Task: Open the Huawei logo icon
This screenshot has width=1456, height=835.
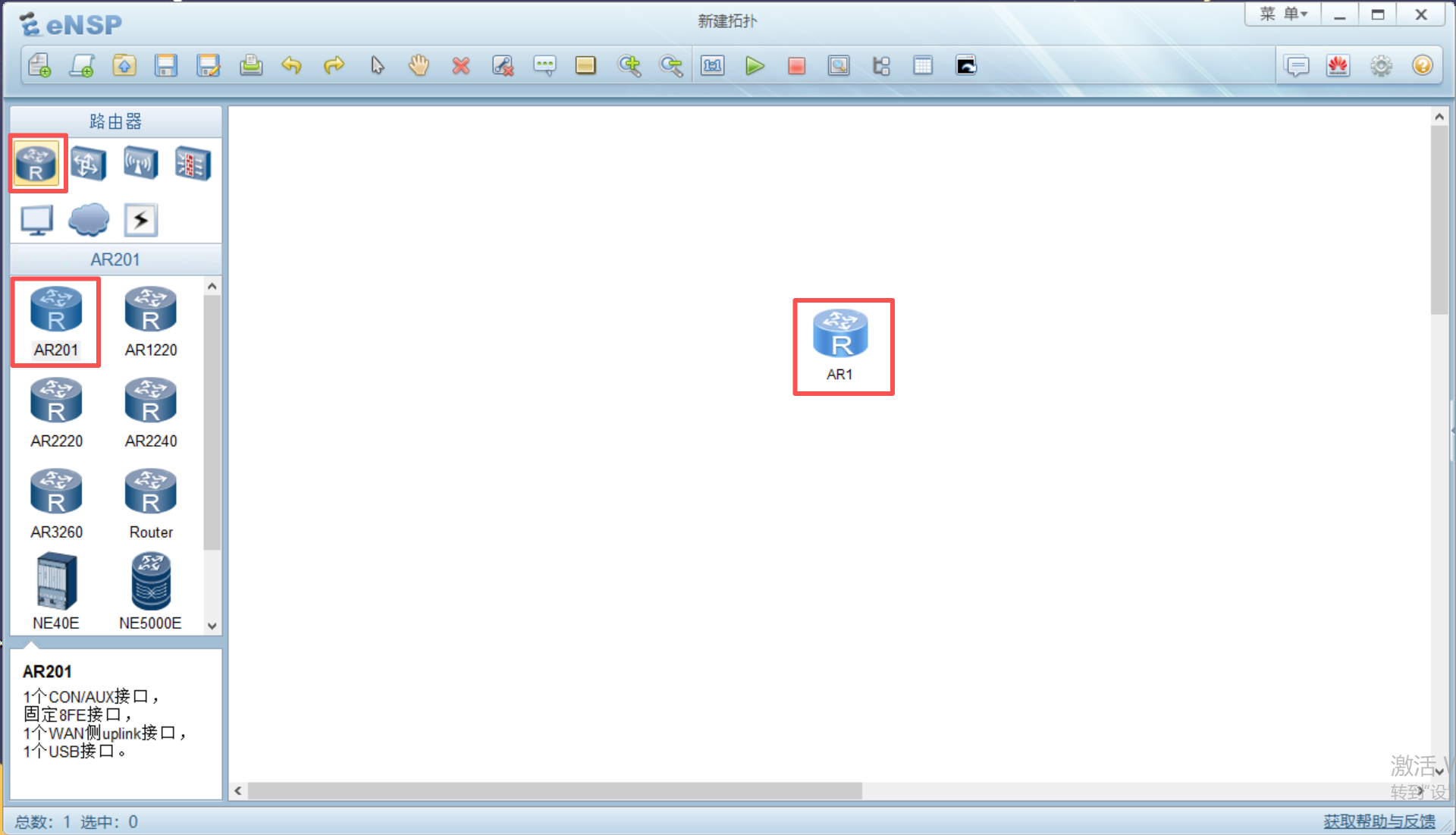Action: pos(1338,66)
